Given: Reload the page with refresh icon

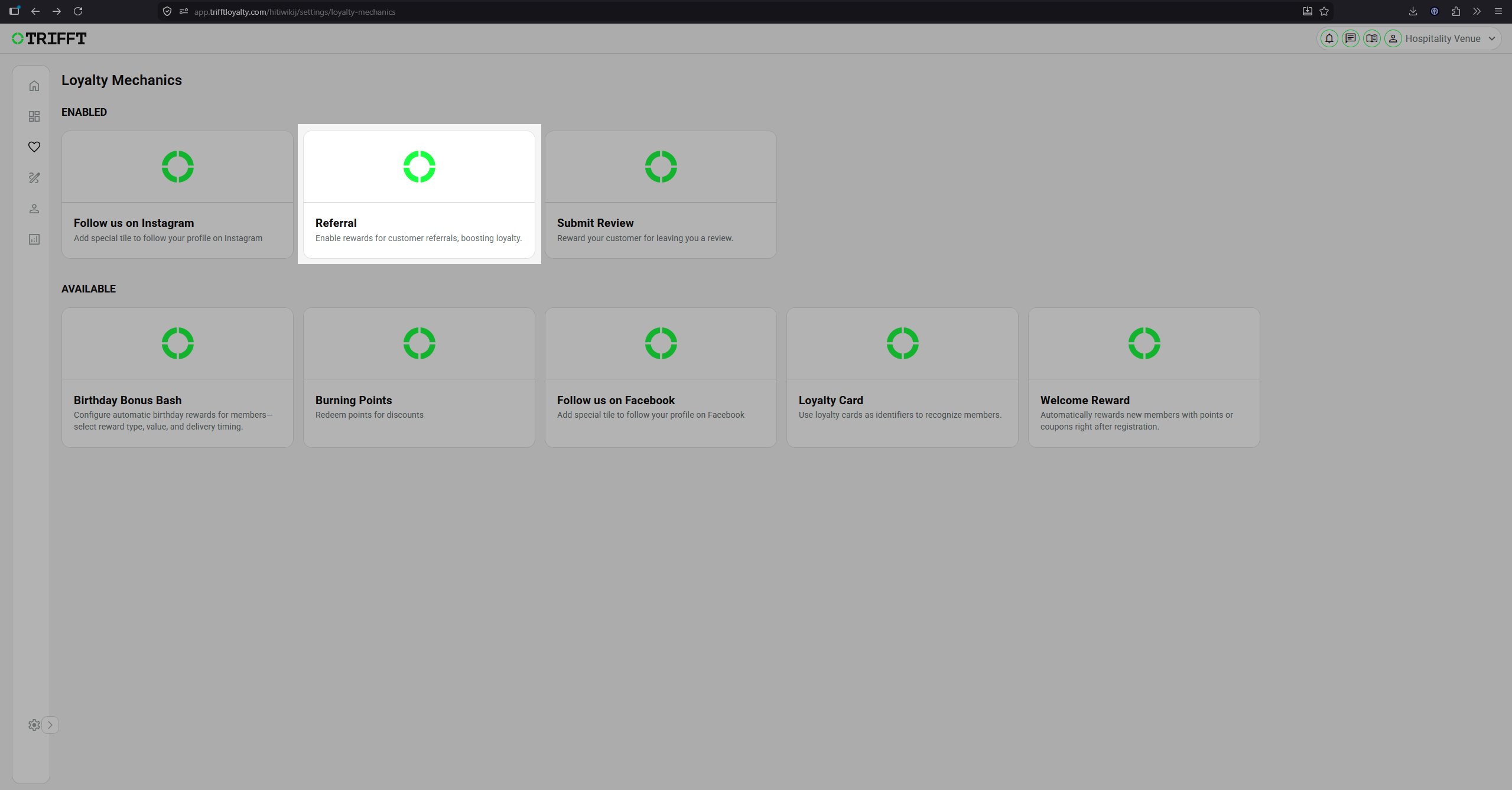Looking at the screenshot, I should [x=78, y=11].
